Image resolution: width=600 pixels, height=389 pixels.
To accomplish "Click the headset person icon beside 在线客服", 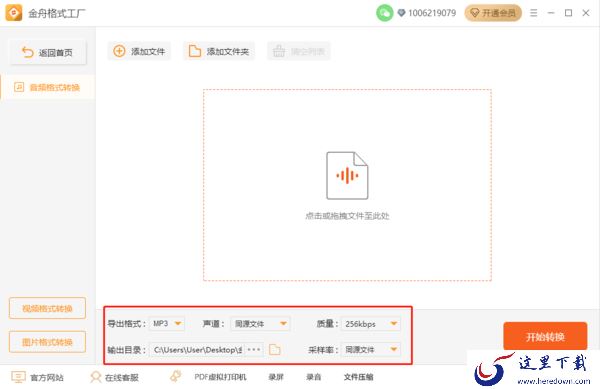I will 96,377.
